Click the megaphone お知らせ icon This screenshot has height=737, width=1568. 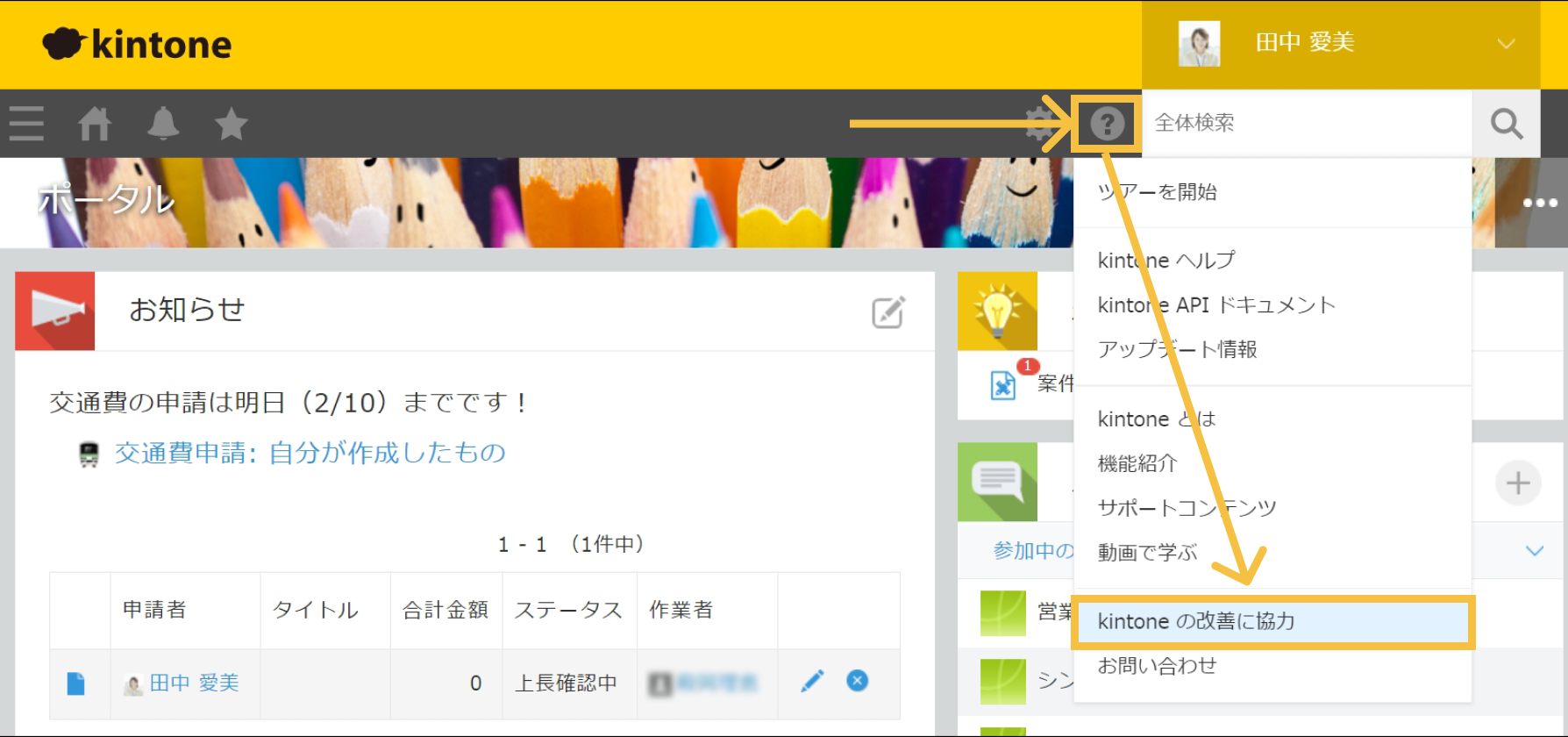click(x=54, y=311)
